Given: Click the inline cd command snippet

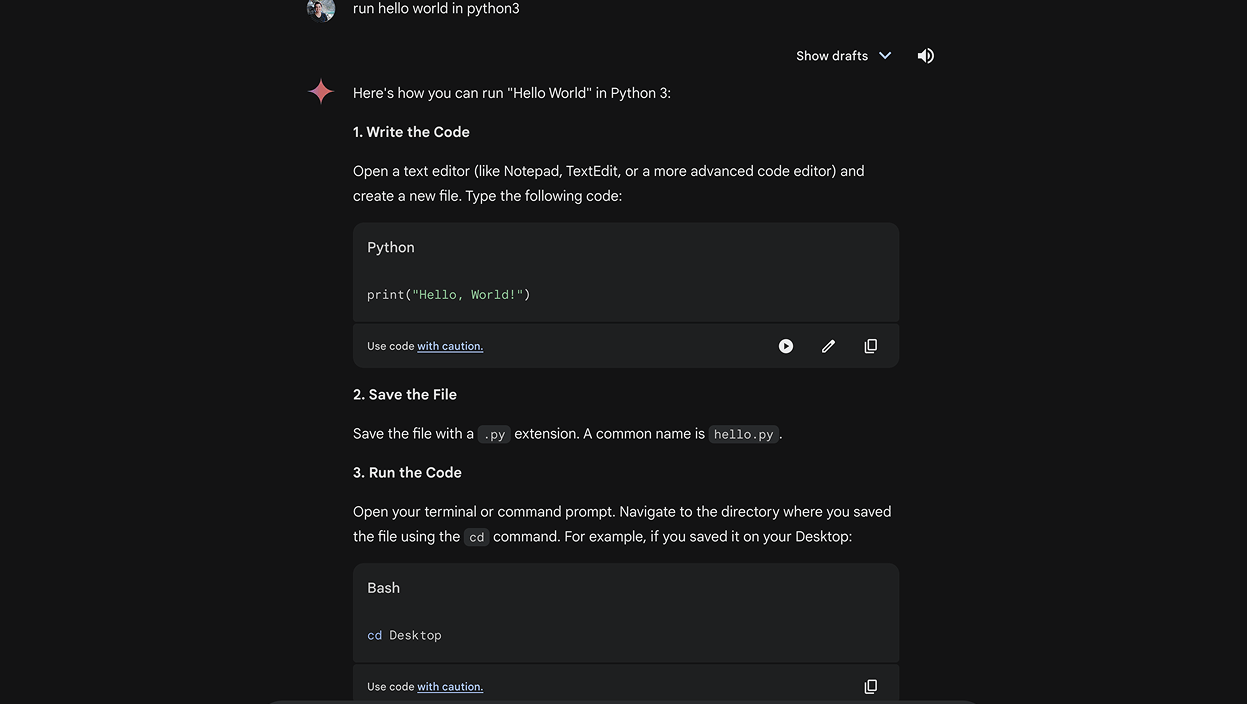Looking at the screenshot, I should [x=477, y=538].
